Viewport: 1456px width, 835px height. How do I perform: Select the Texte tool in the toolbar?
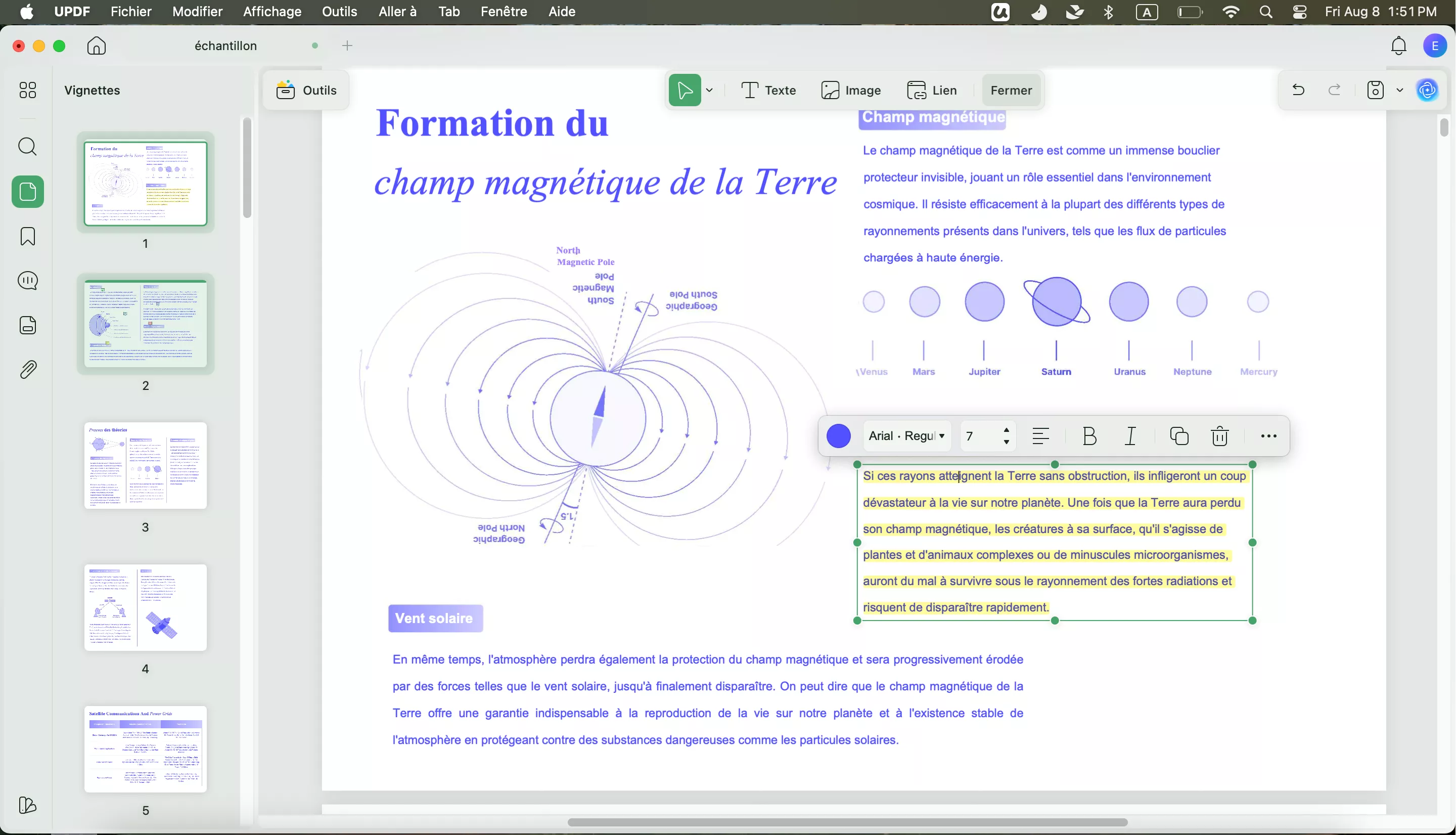click(x=768, y=90)
